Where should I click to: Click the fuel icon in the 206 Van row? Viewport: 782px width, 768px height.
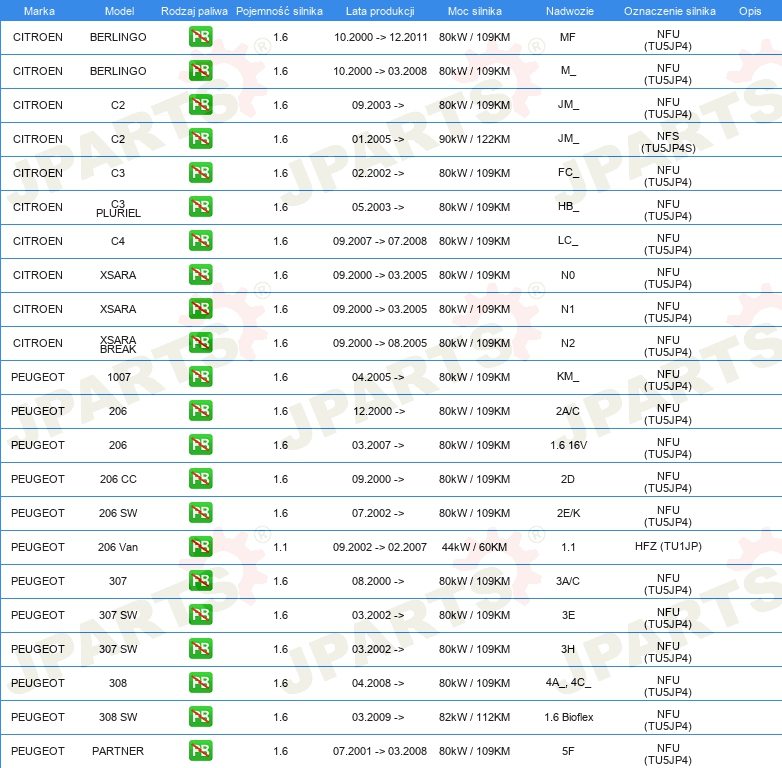pos(200,547)
